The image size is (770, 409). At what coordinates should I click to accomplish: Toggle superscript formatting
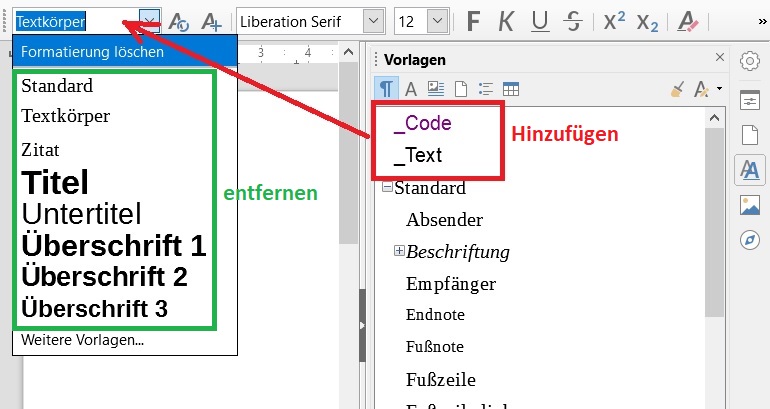614,22
